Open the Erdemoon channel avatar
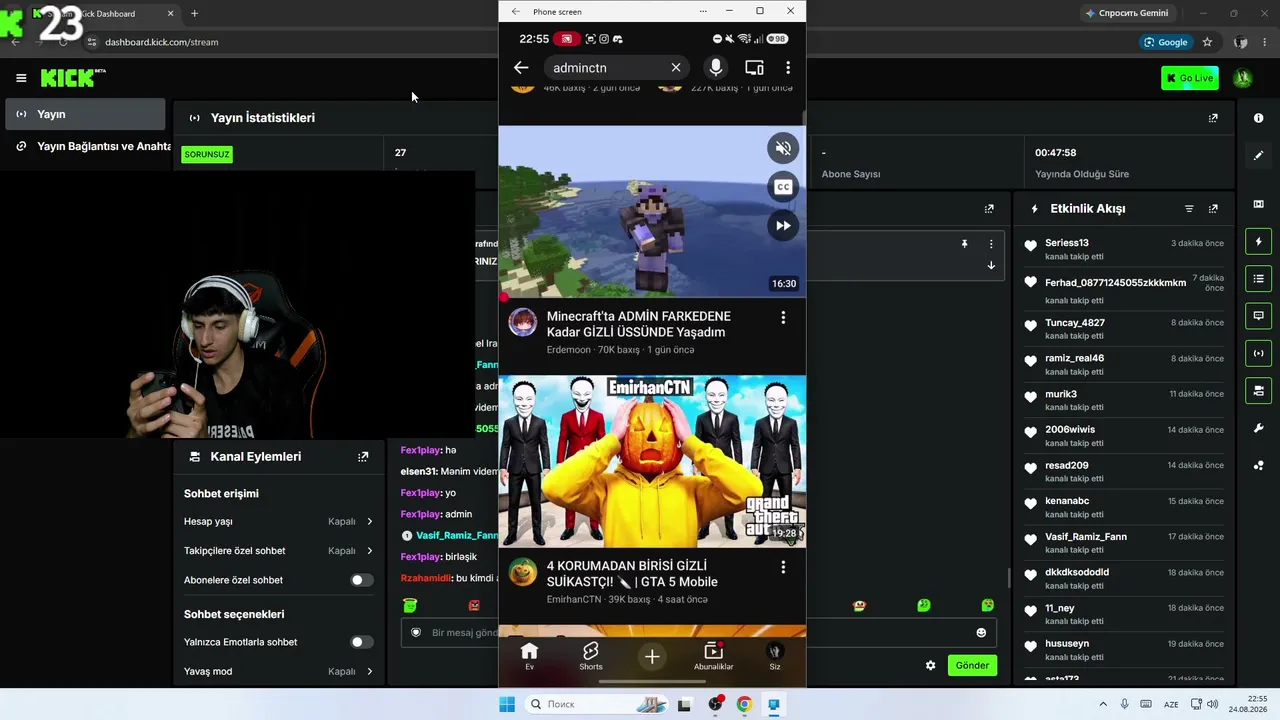This screenshot has height=720, width=1280. pos(523,323)
